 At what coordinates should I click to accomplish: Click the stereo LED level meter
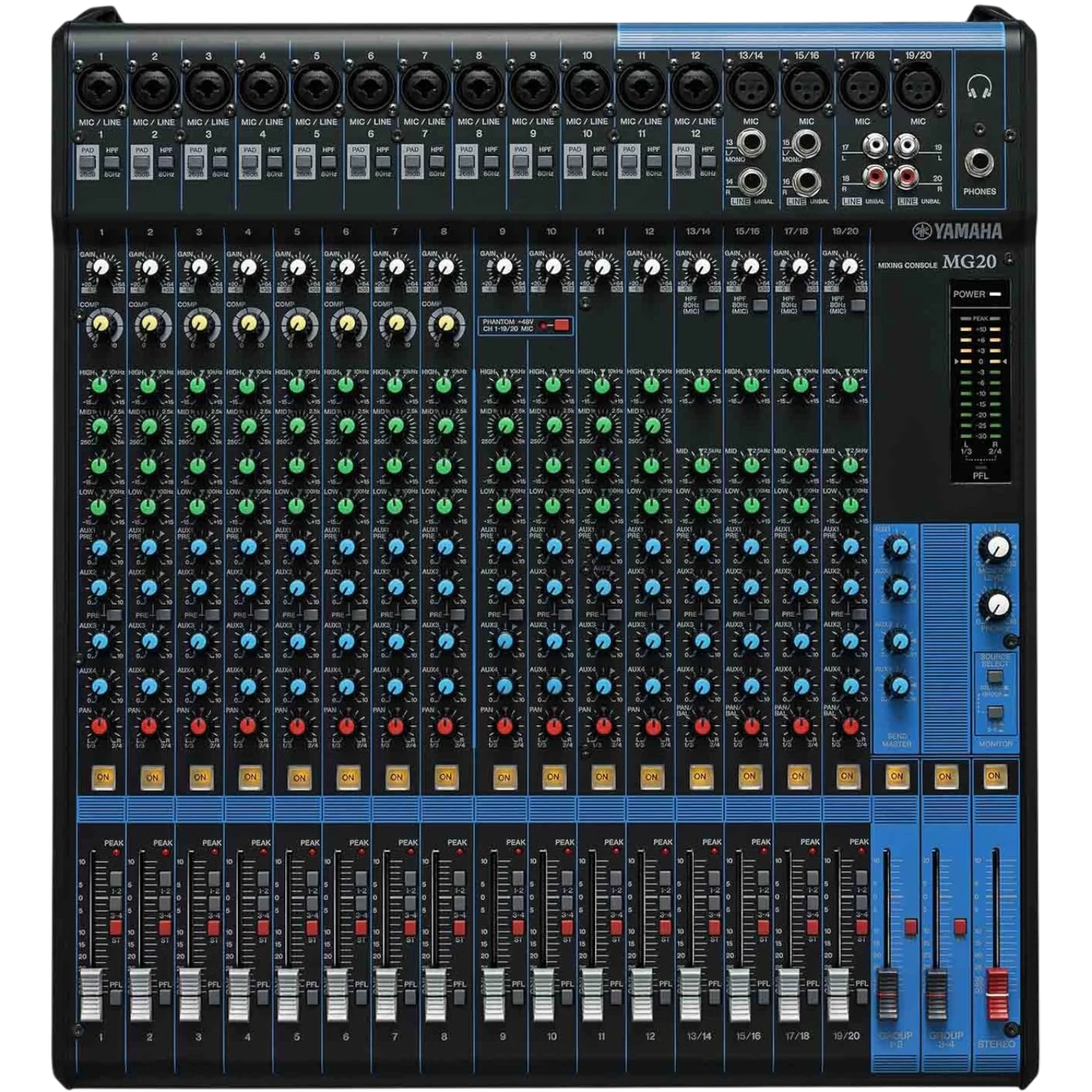pos(980,379)
